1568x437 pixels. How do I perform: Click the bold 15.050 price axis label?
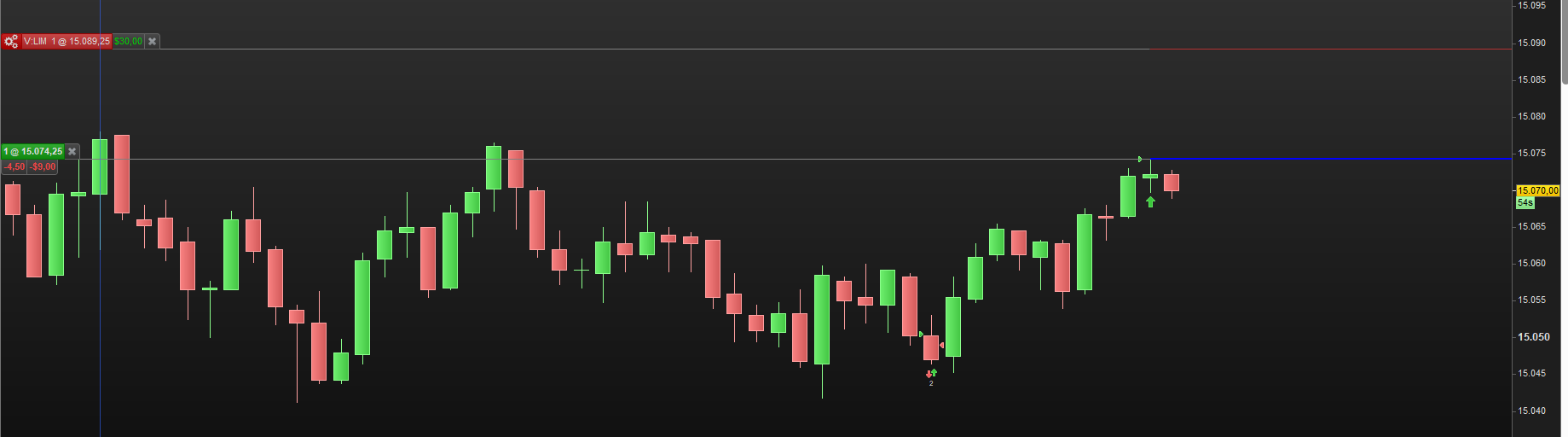1533,337
